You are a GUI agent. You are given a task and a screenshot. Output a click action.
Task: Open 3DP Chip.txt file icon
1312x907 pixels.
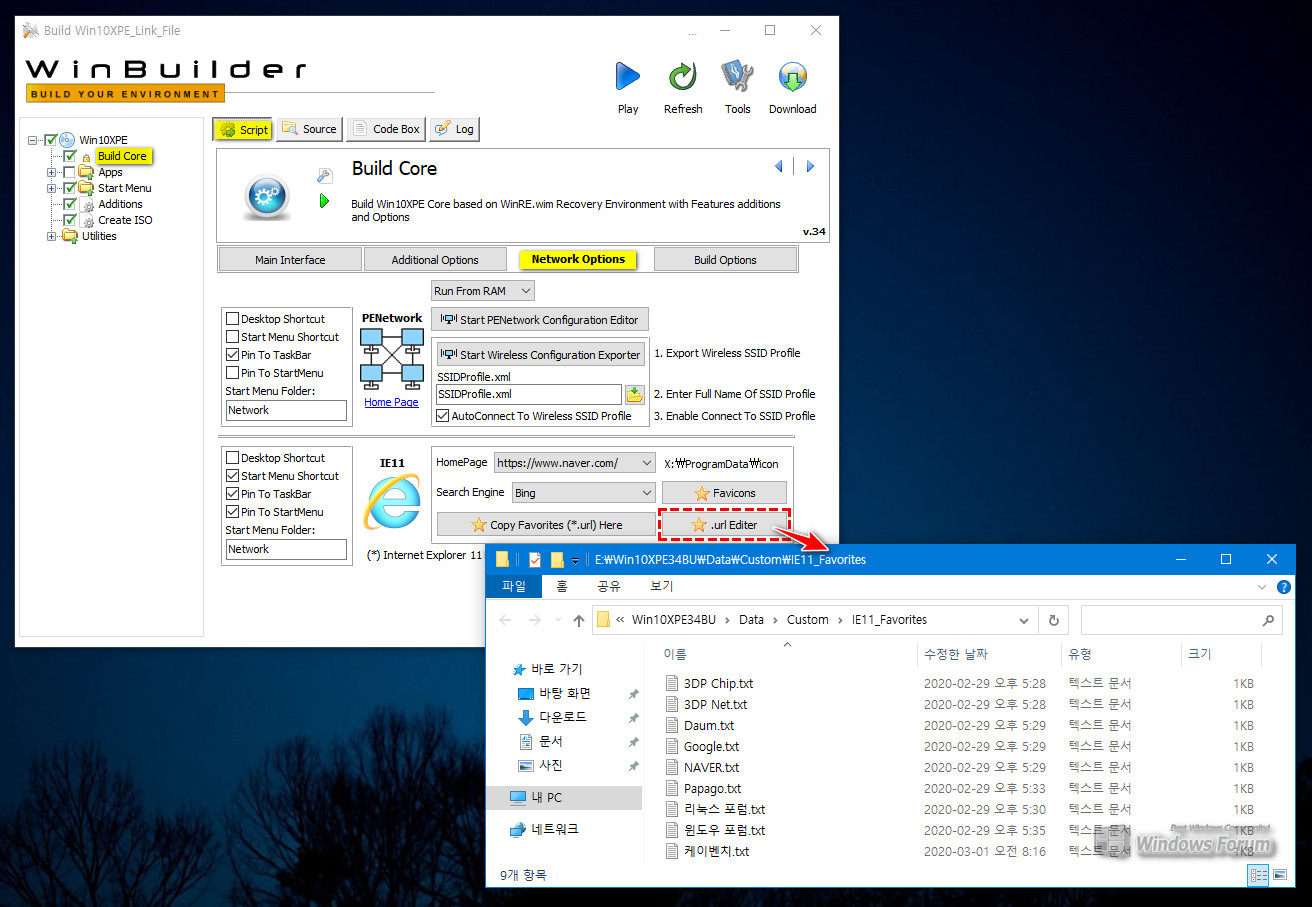pyautogui.click(x=673, y=684)
